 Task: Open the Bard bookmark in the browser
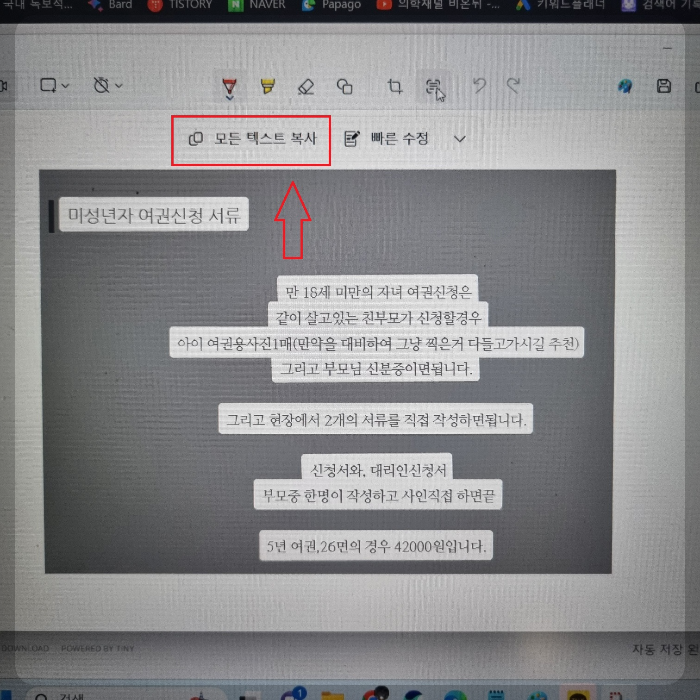(x=110, y=5)
